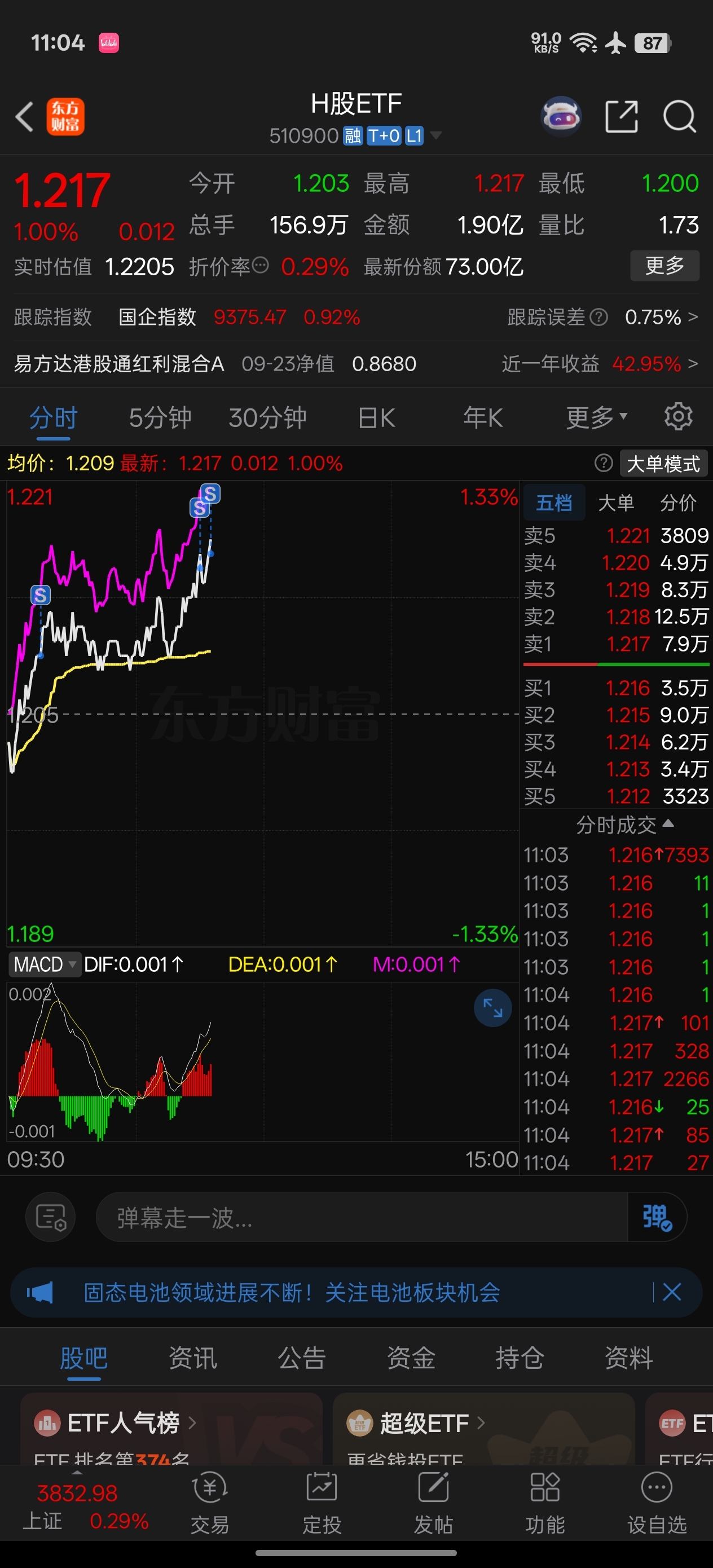Tap the help icon beside 大单模式

coord(604,463)
